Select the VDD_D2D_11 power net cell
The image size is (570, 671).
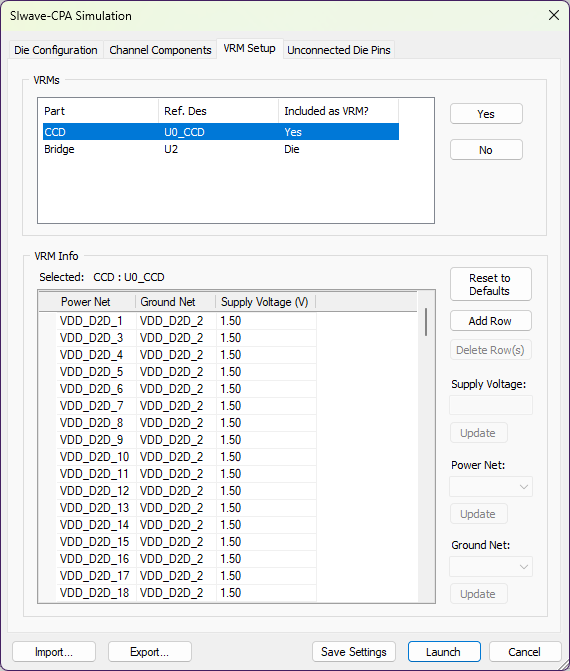(x=96, y=474)
